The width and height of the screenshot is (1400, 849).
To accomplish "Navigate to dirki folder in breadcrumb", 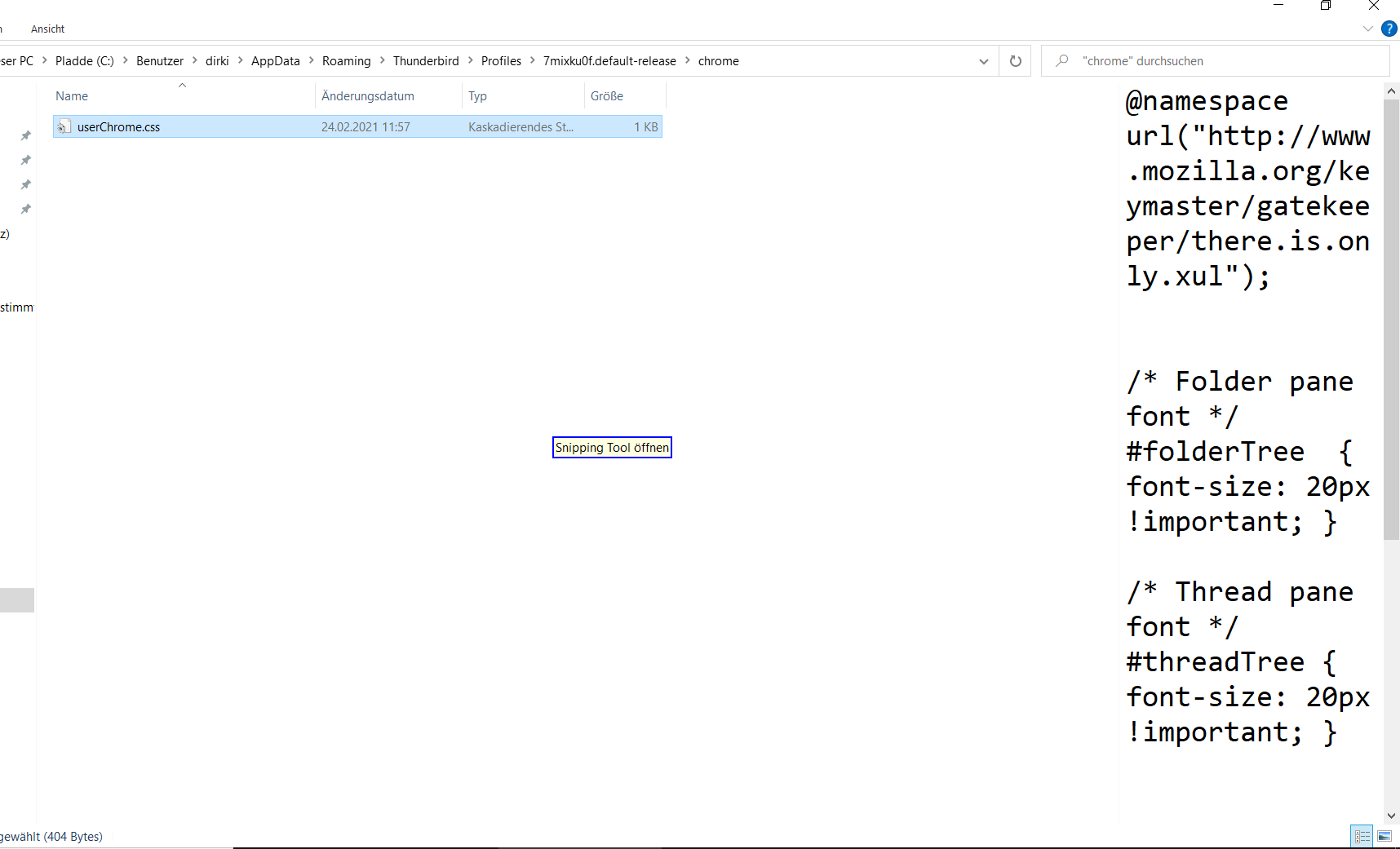I will 217,61.
